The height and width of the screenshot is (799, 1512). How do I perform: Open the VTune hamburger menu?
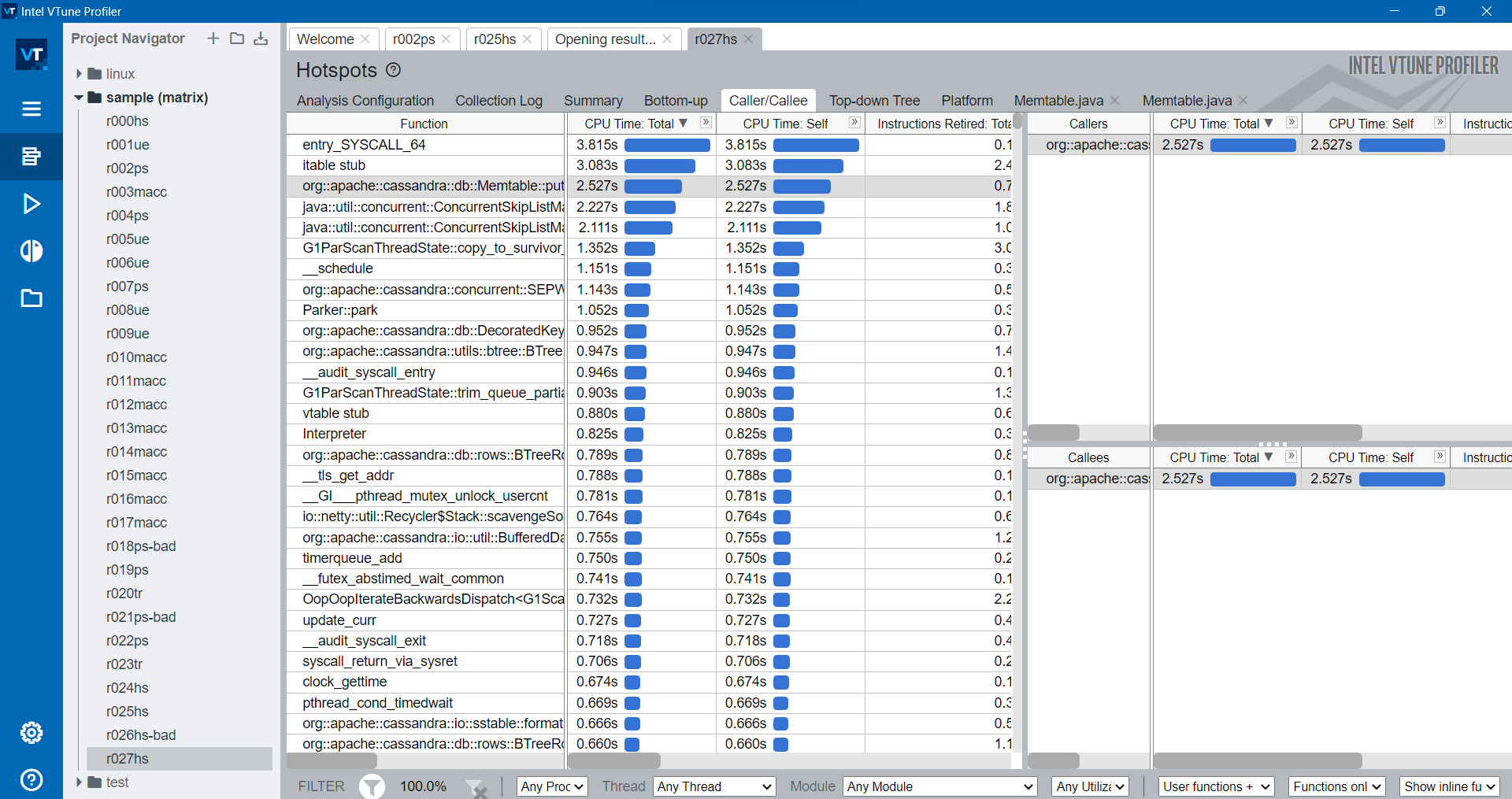coord(31,109)
